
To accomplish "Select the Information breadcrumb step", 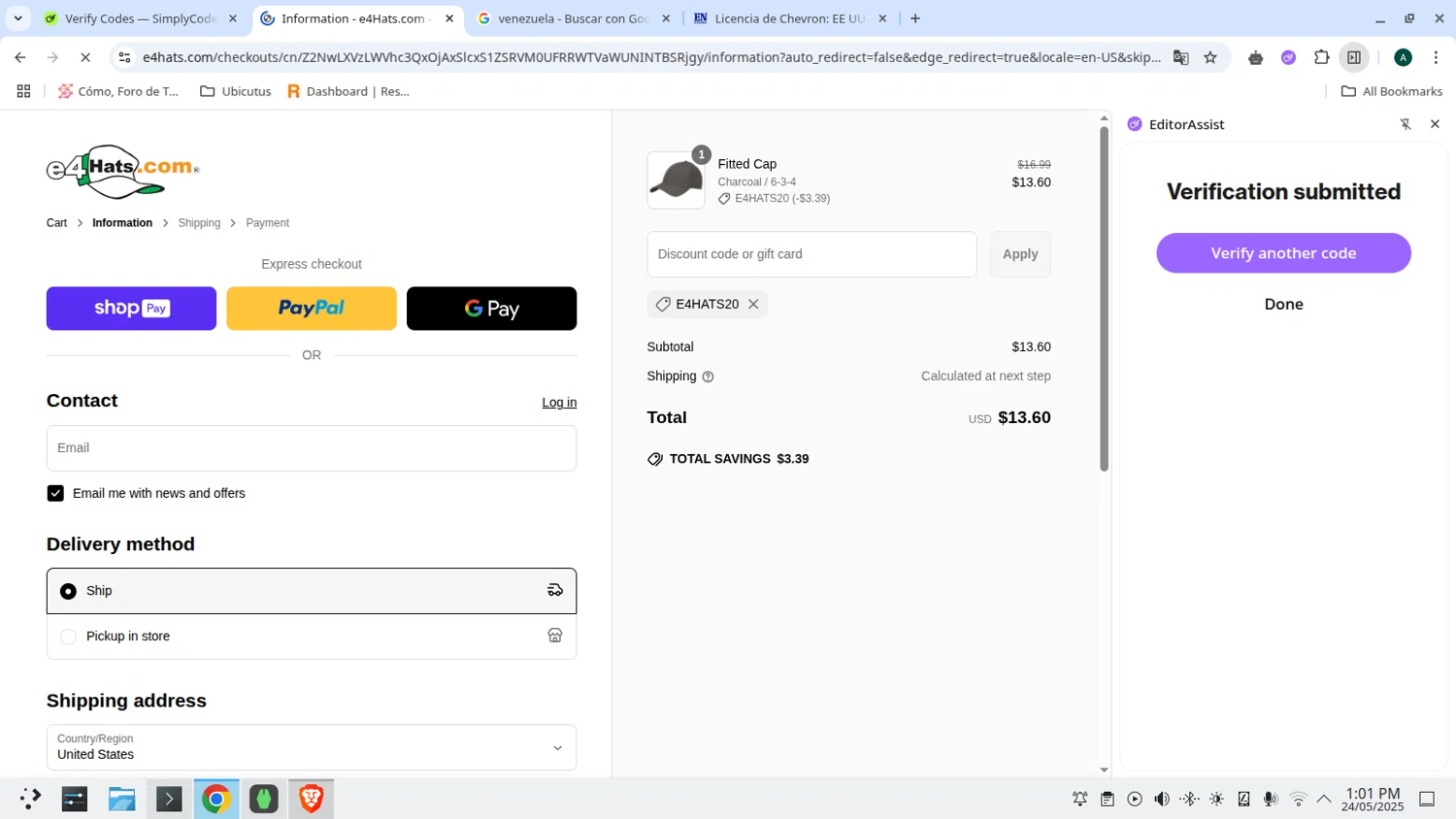I will click(x=122, y=223).
